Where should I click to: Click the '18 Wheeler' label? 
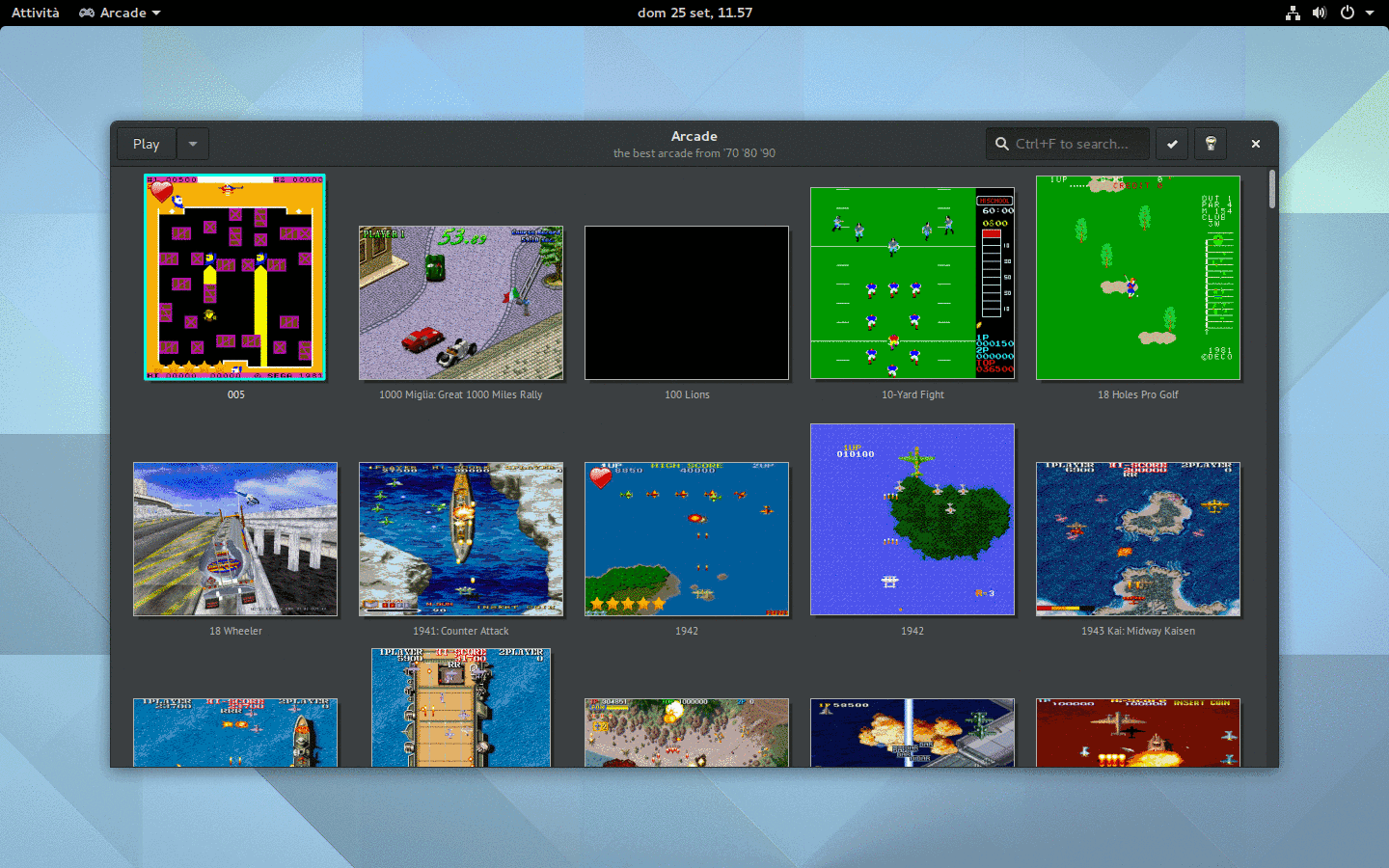235,631
